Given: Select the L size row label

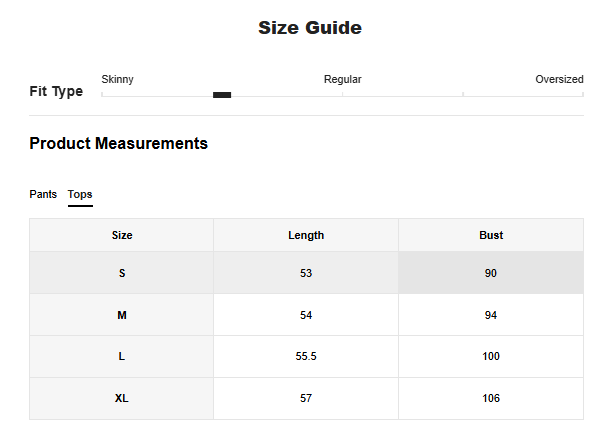Looking at the screenshot, I should point(122,357).
